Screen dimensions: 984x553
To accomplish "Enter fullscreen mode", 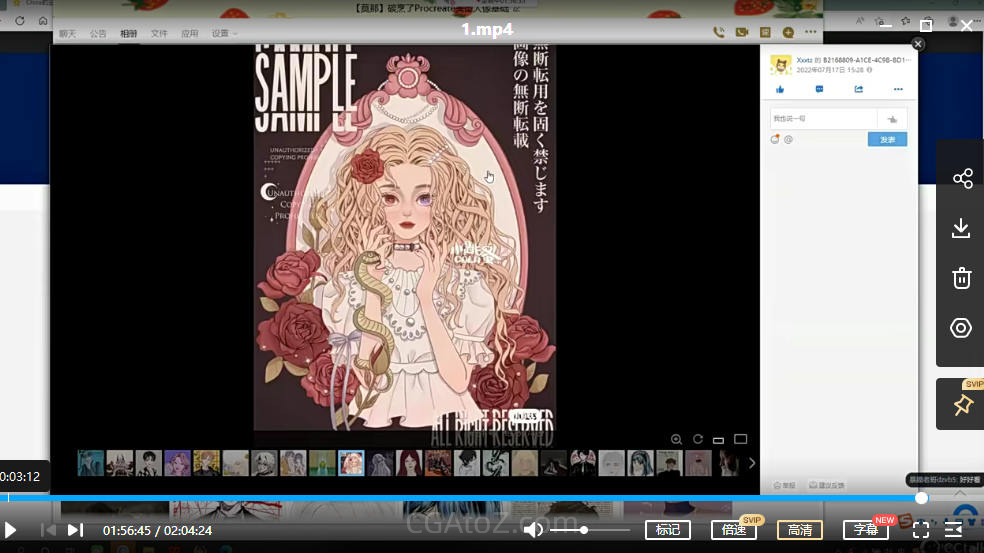I will coord(921,530).
